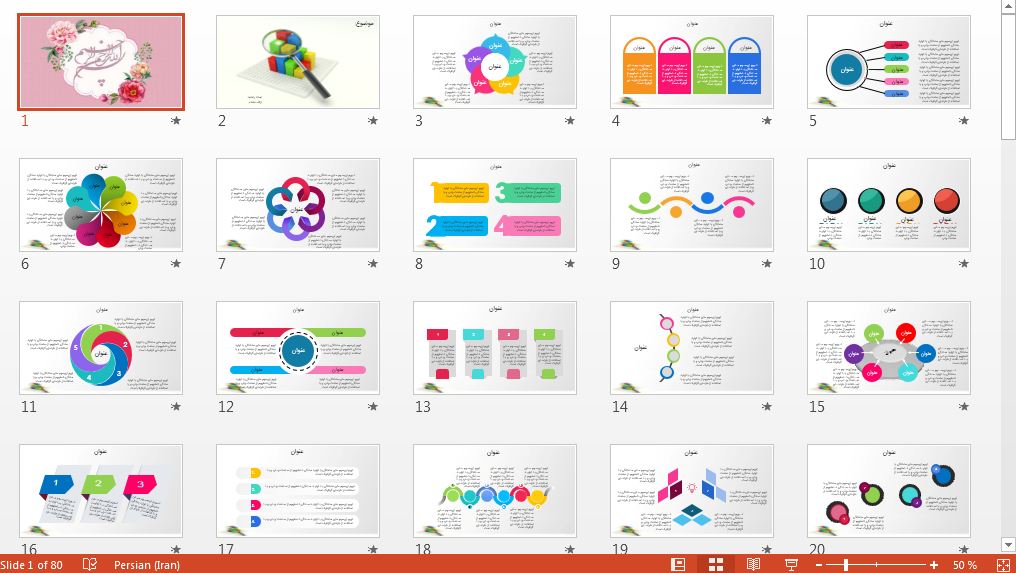
Task: Click the animation star under slide 2
Action: (373, 121)
